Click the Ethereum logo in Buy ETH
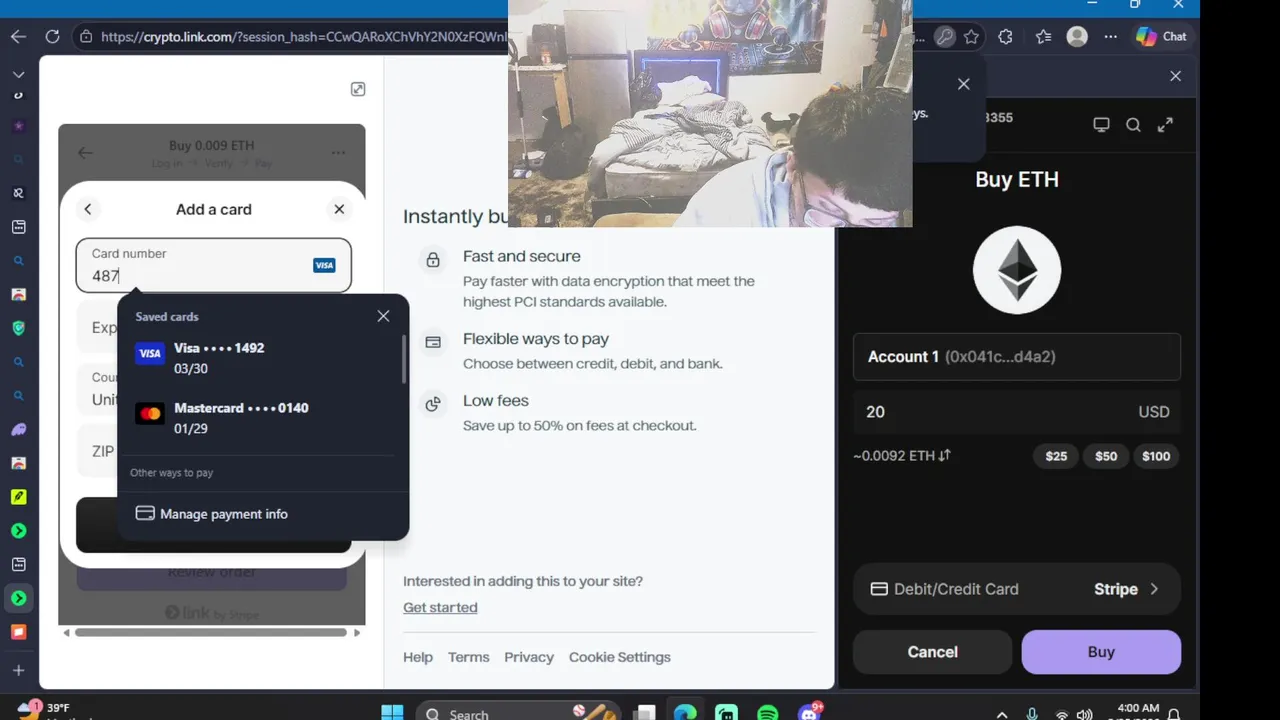Viewport: 1280px width, 720px height. 1017,270
